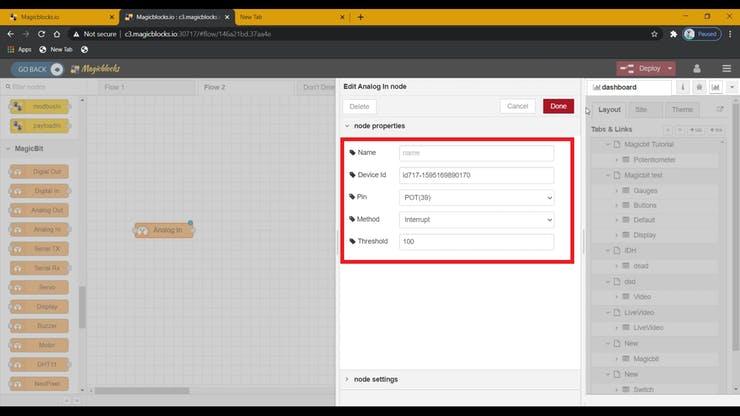Bookmark the page with the star icon
Viewport: 740px width, 416px height.
tap(655, 33)
